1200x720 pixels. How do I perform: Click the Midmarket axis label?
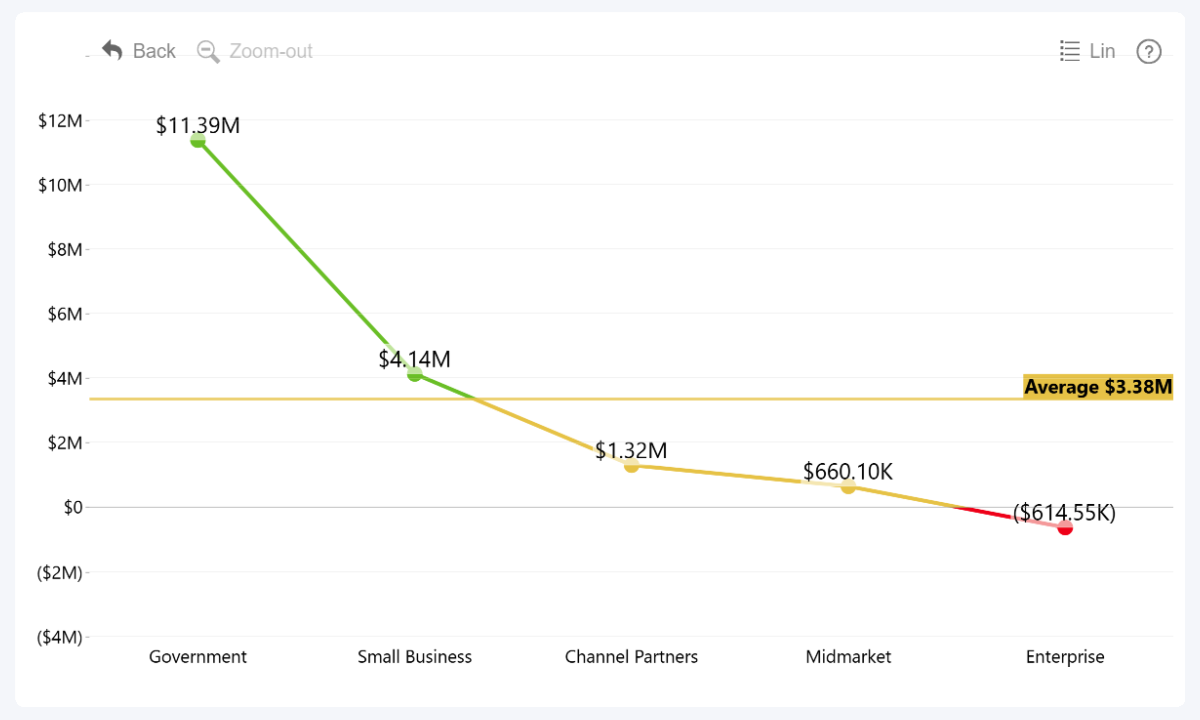point(848,657)
